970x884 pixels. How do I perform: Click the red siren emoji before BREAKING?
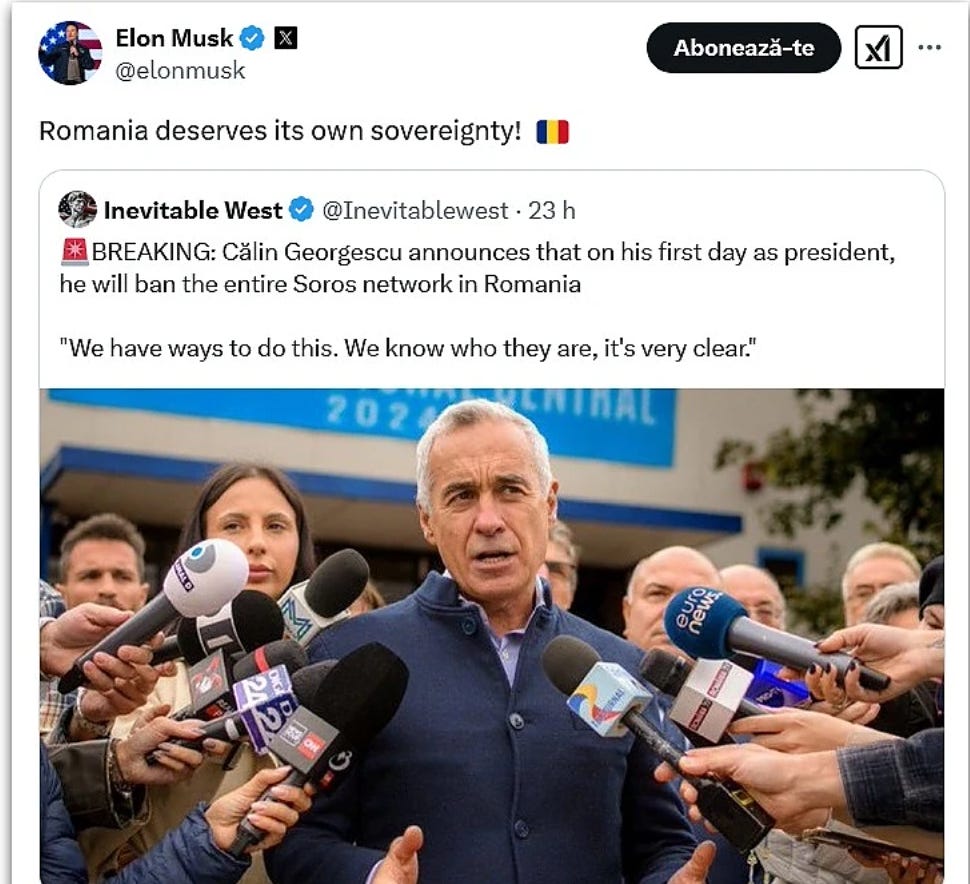click(75, 252)
